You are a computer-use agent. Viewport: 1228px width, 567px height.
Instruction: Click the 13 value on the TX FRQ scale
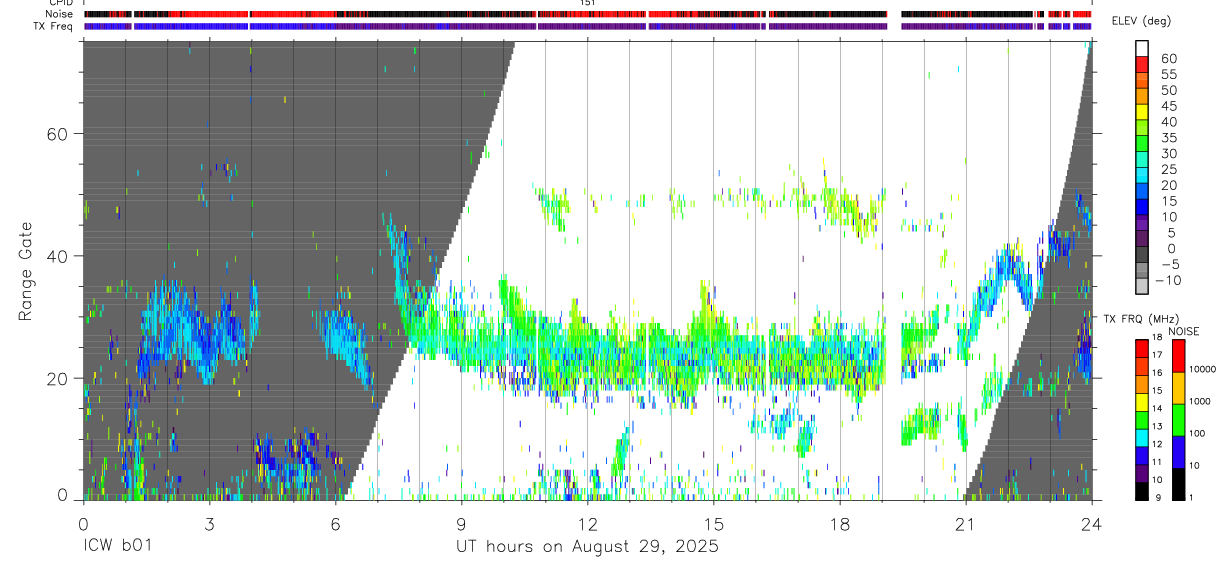[x=1156, y=427]
